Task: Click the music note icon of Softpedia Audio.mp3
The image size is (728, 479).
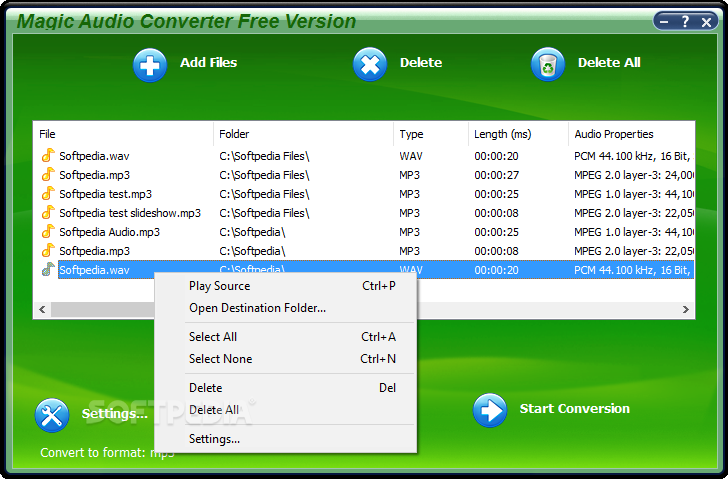Action: [x=48, y=232]
